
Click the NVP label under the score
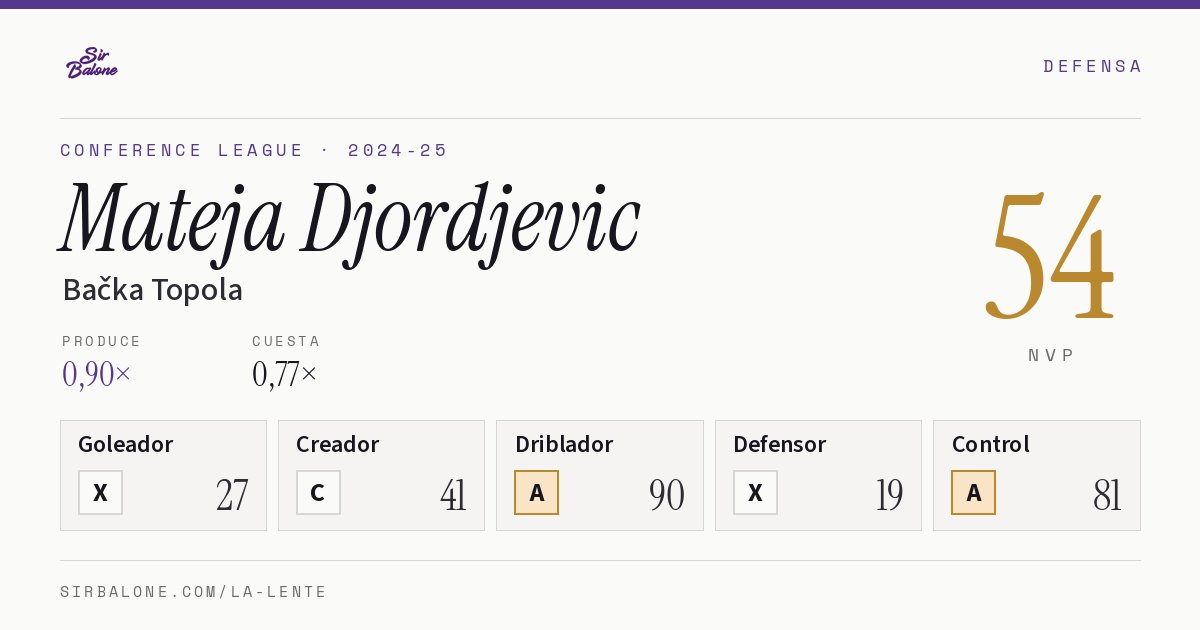pos(1051,355)
